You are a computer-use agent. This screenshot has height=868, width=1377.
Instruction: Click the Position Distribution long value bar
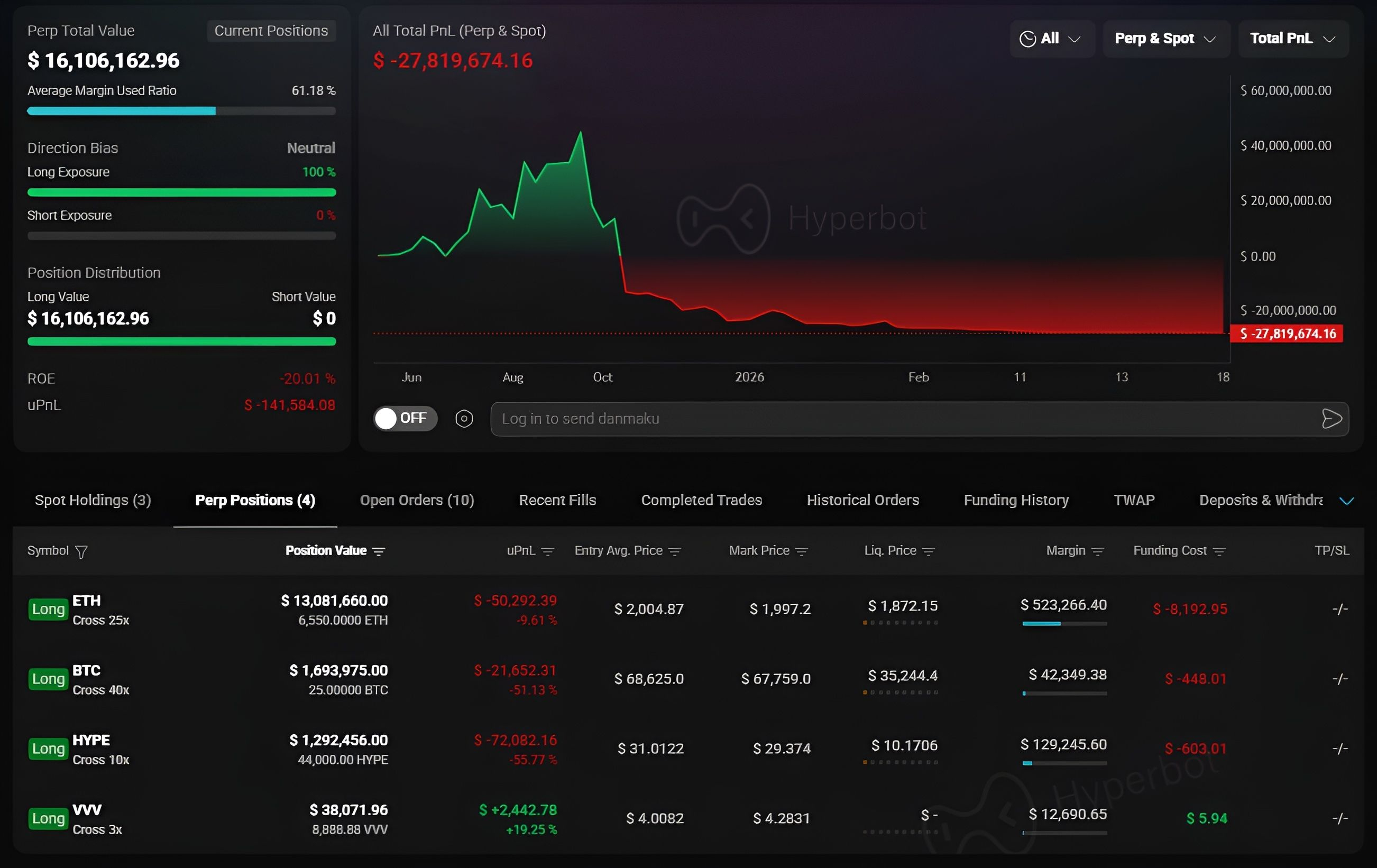(181, 342)
